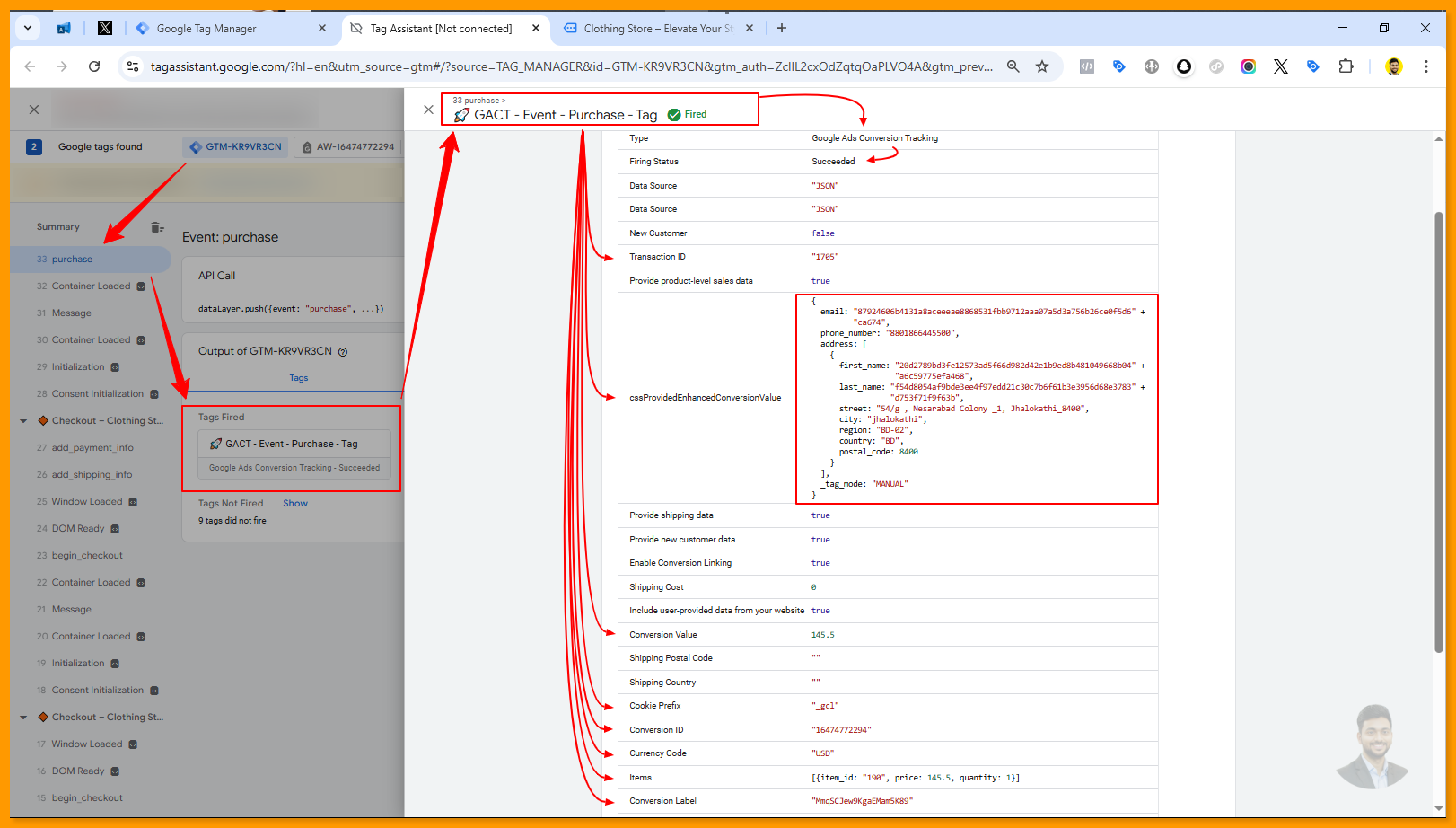This screenshot has width=1456, height=828.
Task: Close the Clothing Store tab
Action: coord(750,28)
